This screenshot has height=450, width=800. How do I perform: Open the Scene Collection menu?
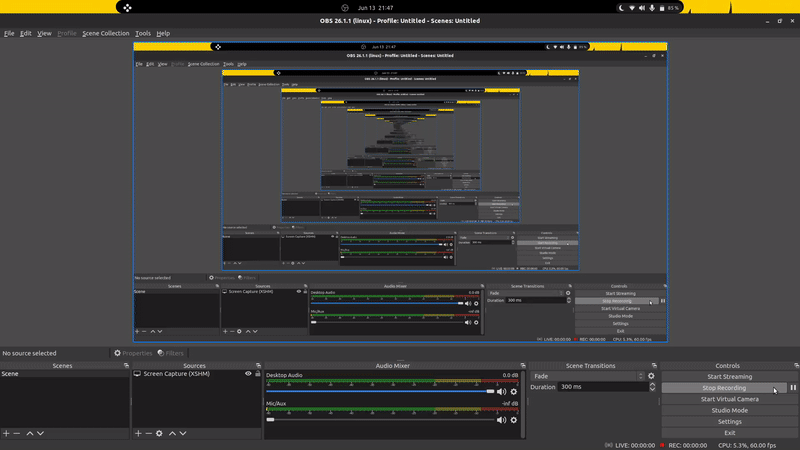[x=106, y=33]
